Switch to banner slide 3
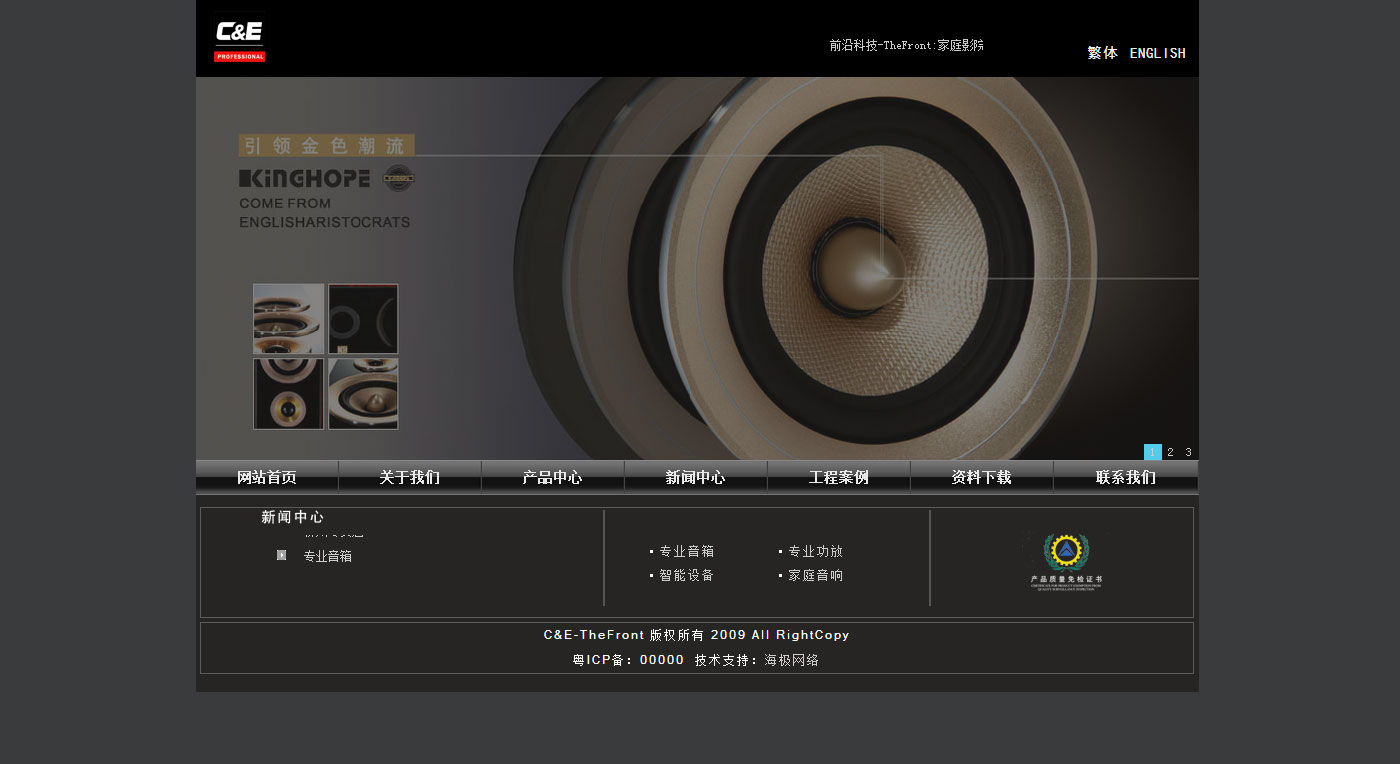 tap(1189, 452)
